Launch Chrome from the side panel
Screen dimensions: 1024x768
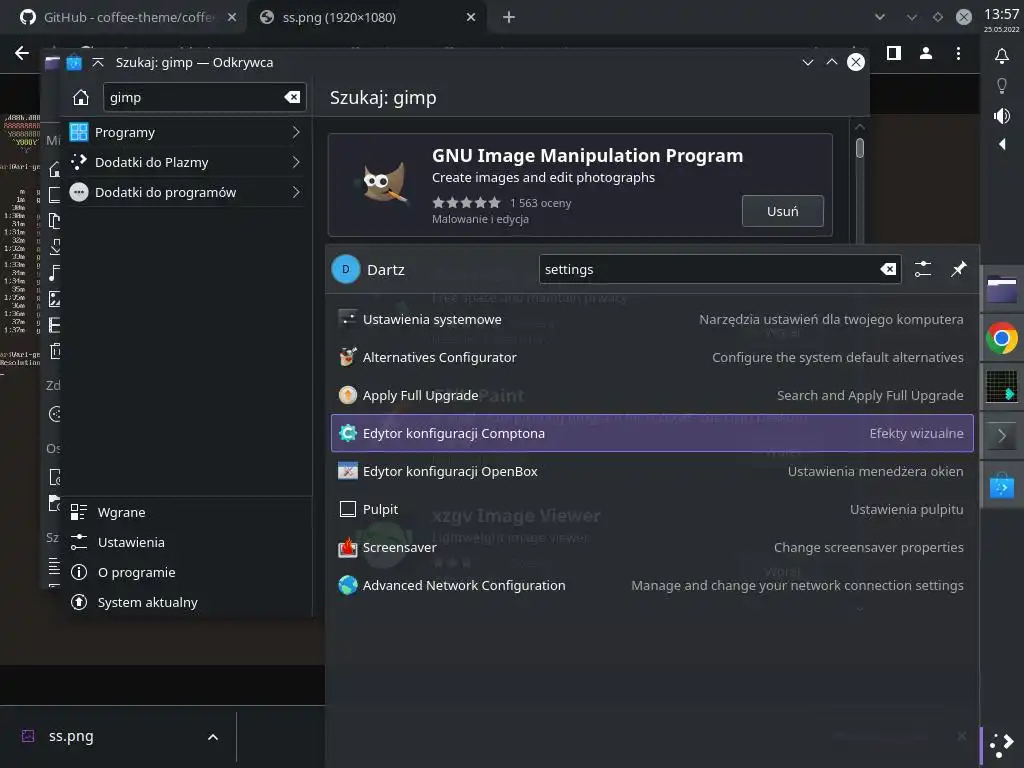coord(1001,338)
